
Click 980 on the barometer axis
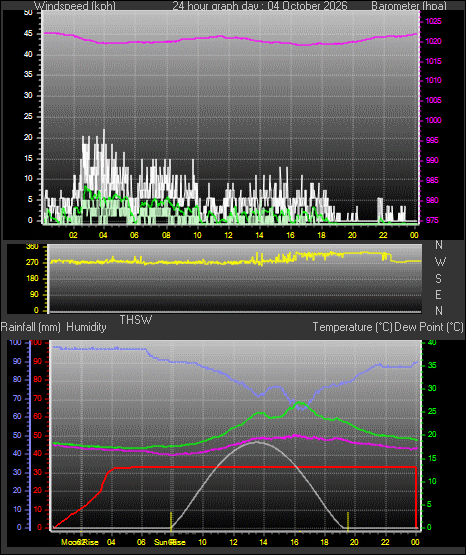(432, 200)
